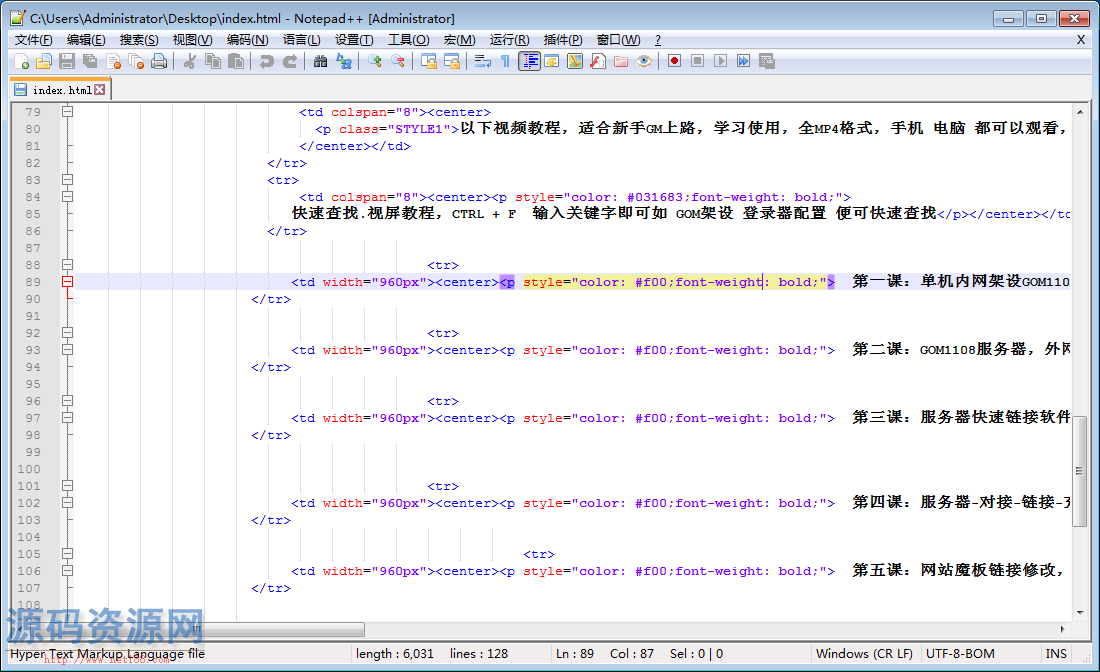
Task: Click the Find binoculars icon
Action: pyautogui.click(x=320, y=61)
